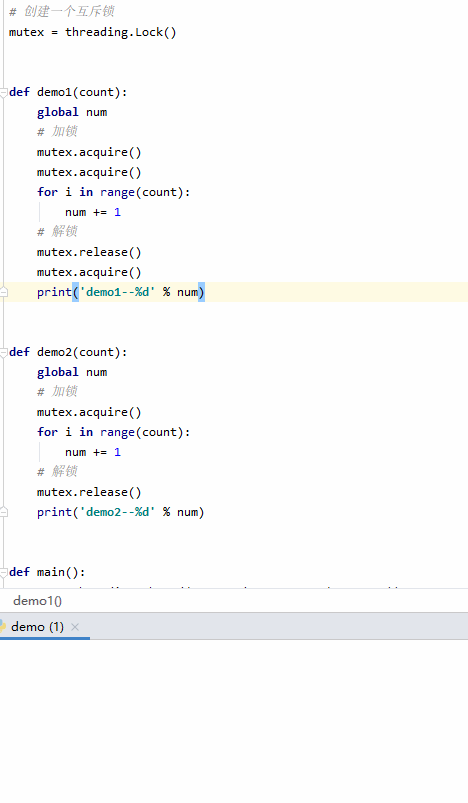Click 'mutex.release()' line in demo2
468x803 pixels.
click(89, 492)
